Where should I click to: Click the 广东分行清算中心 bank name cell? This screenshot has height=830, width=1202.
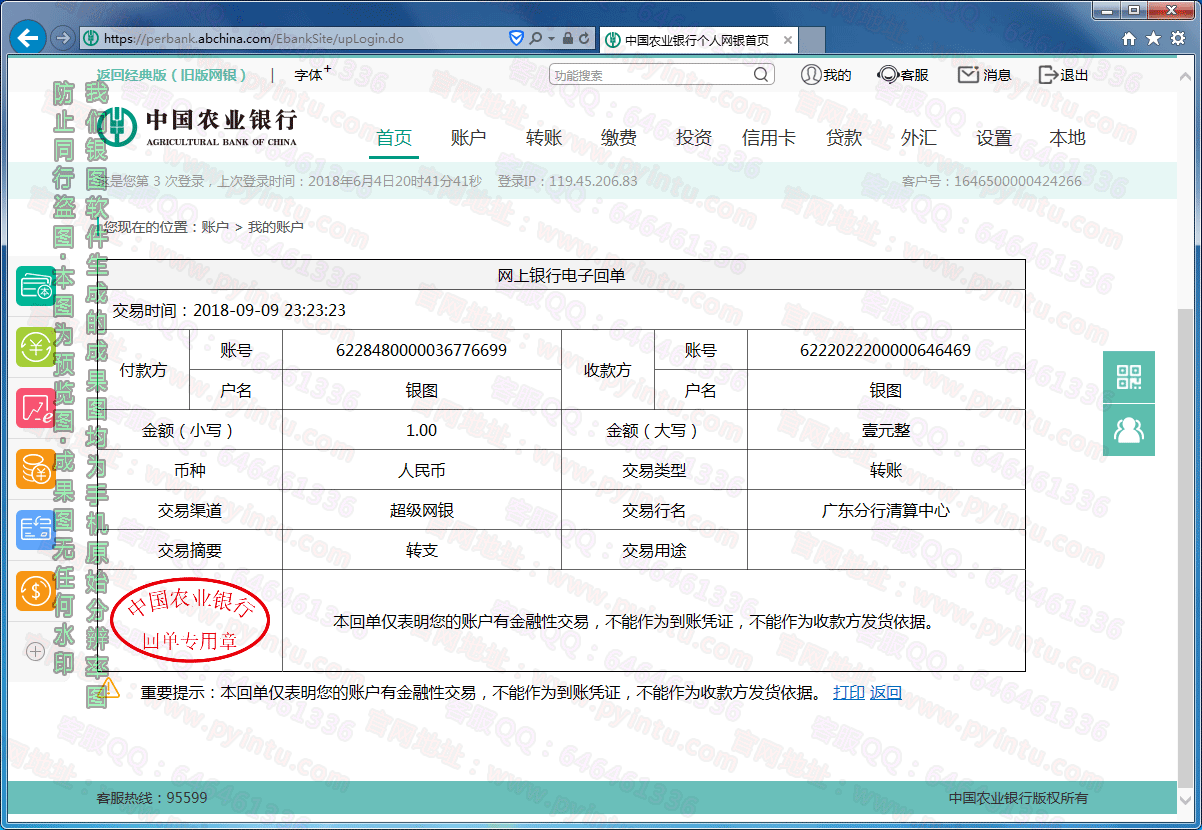pos(885,510)
